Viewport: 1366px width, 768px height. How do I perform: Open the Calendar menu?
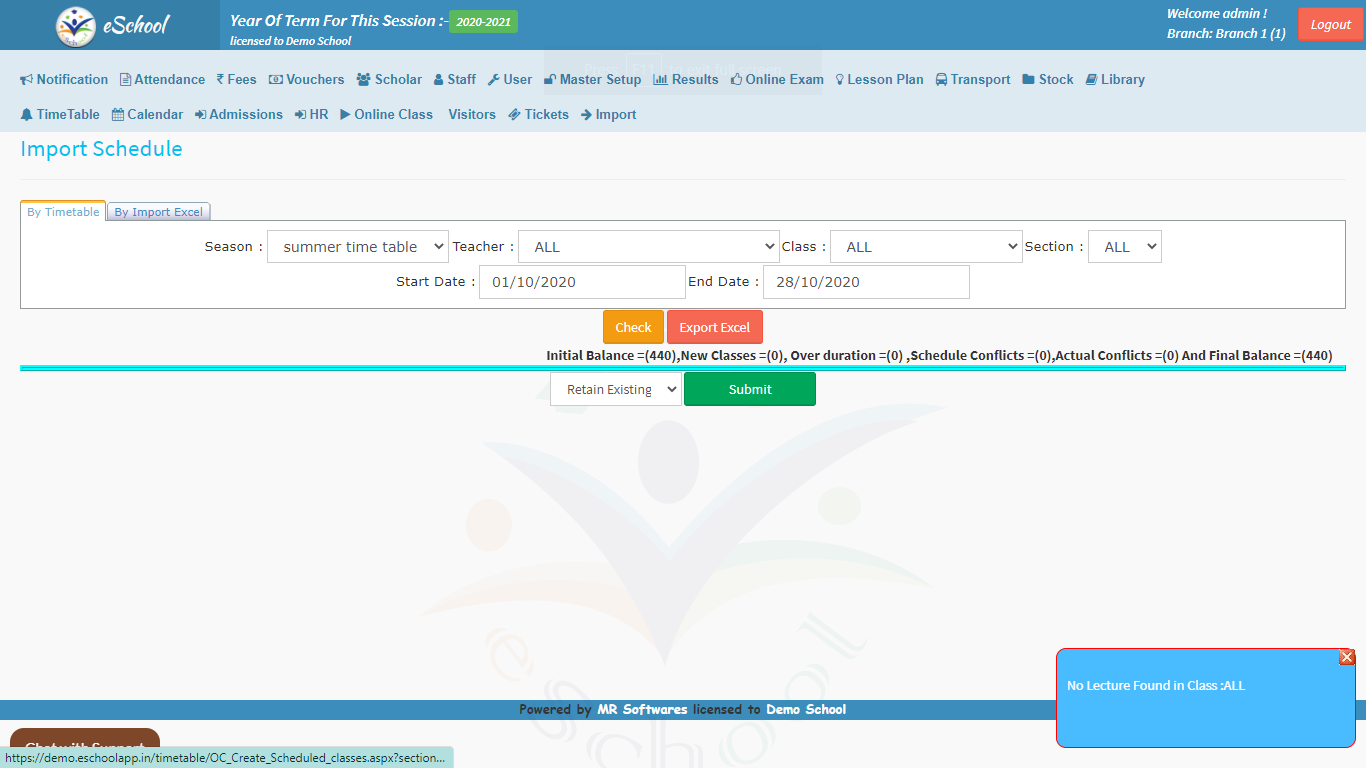147,115
